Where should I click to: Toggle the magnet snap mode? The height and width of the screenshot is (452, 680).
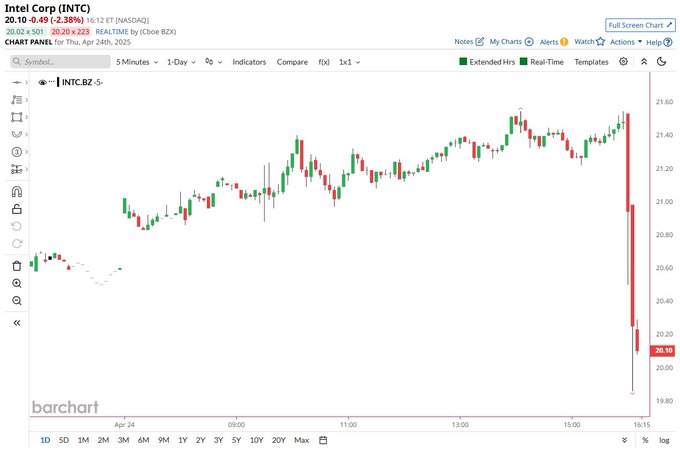tap(16, 192)
